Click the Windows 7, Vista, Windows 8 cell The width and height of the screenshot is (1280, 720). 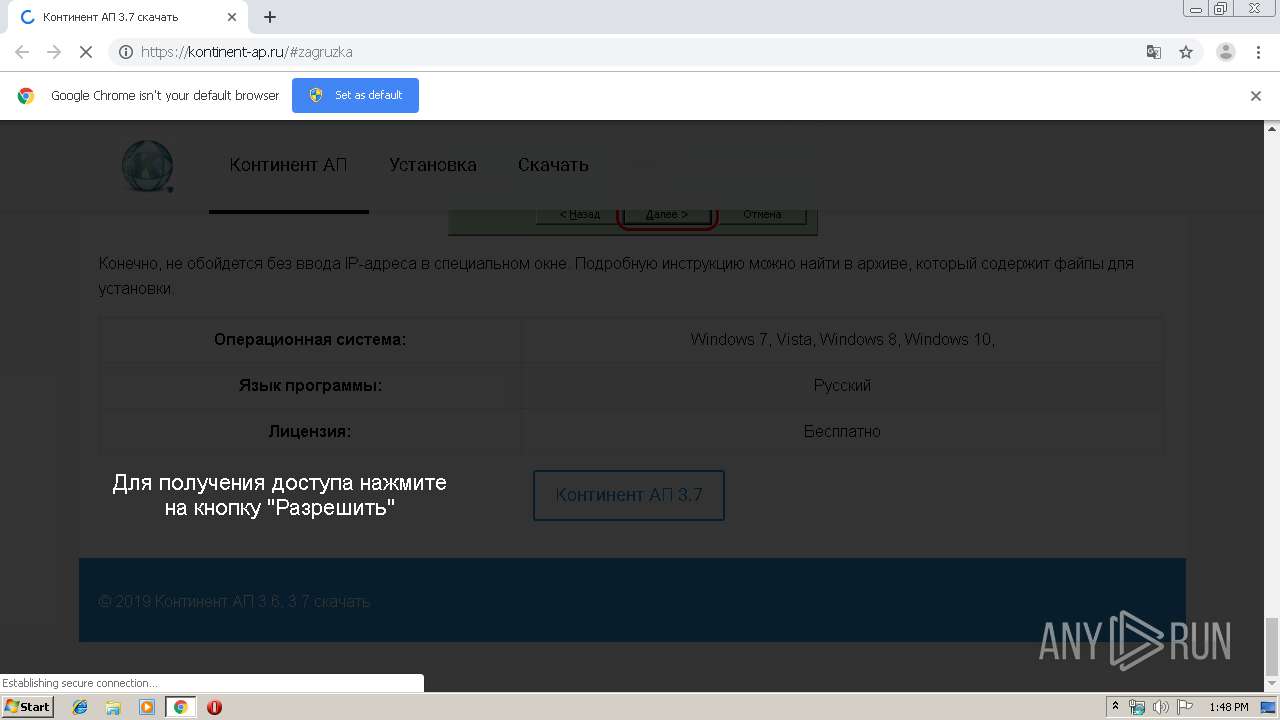pos(842,340)
